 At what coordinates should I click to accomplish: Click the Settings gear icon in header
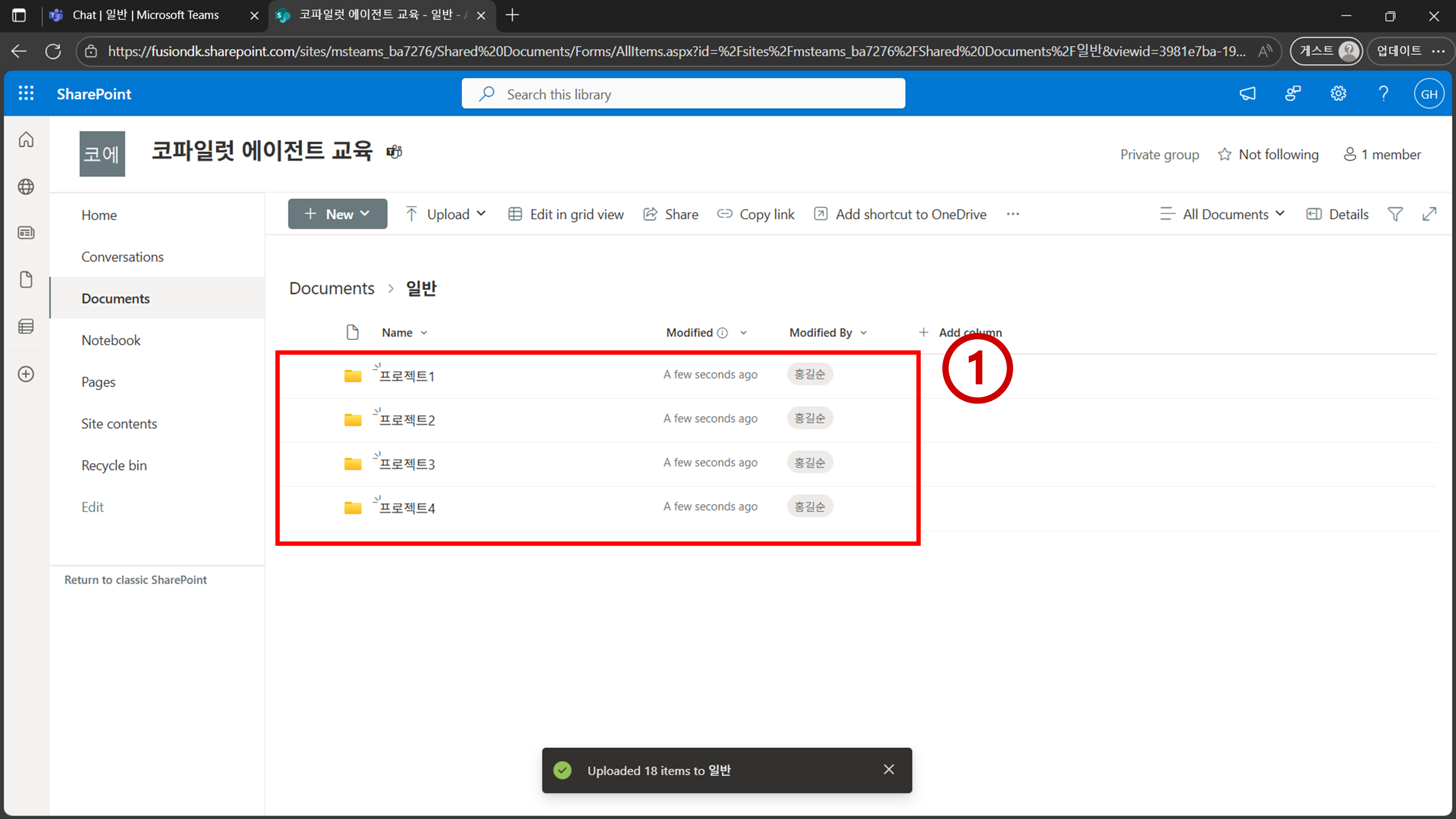click(x=1338, y=93)
